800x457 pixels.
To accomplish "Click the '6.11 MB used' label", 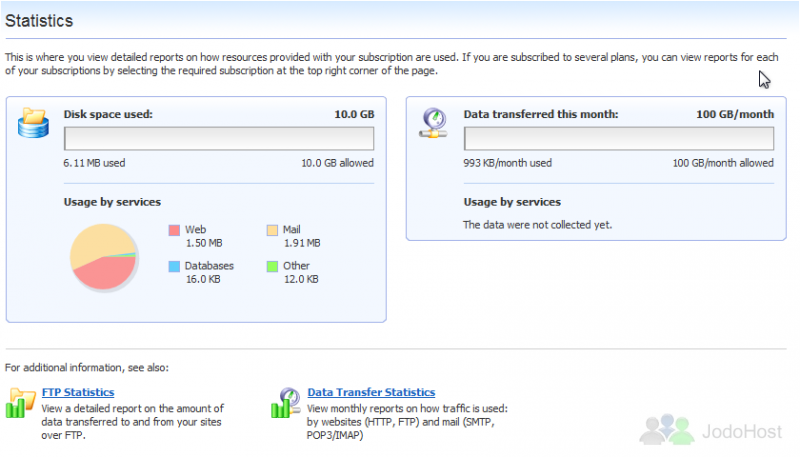I will pos(94,163).
